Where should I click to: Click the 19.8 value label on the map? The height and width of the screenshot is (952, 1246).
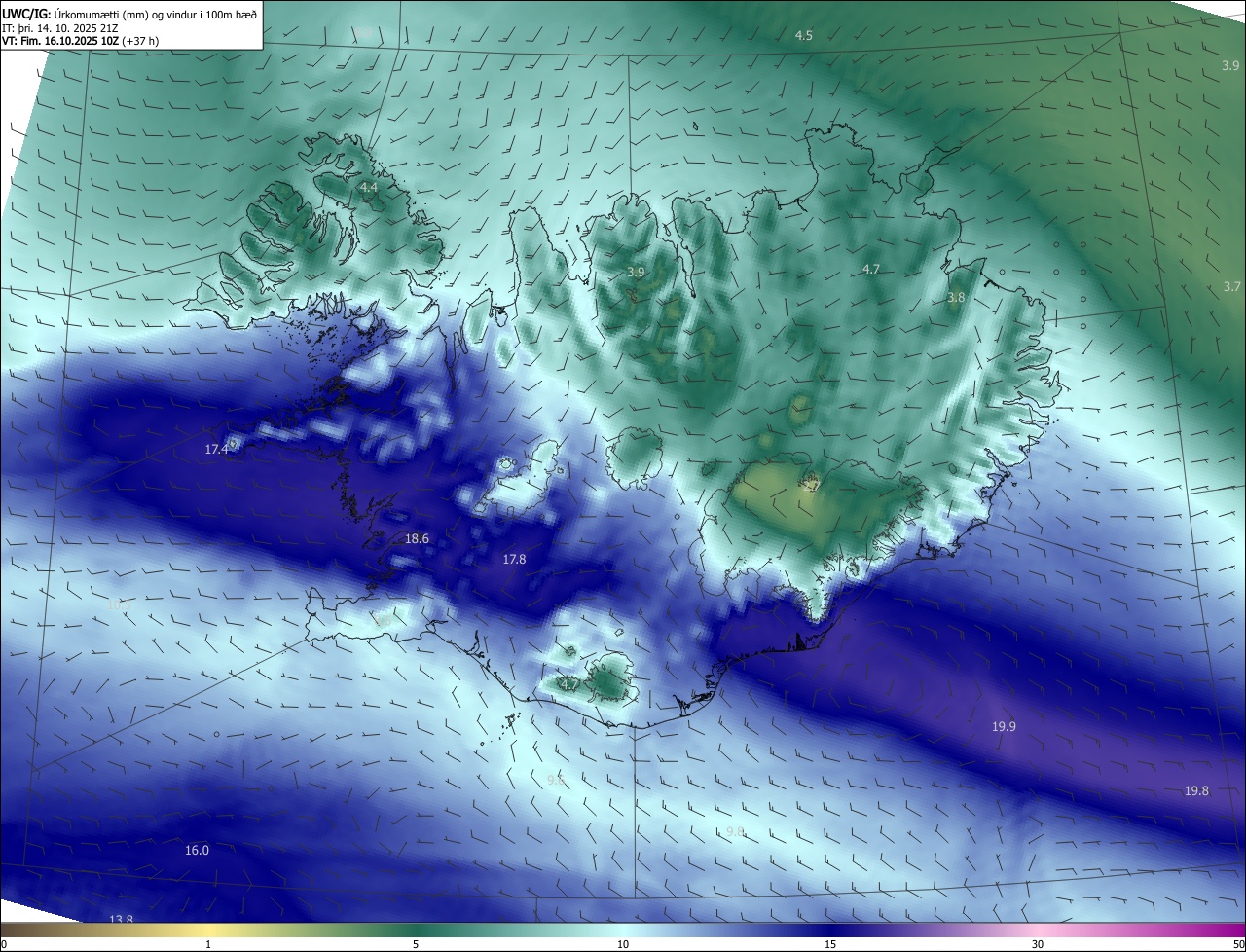click(x=1196, y=790)
